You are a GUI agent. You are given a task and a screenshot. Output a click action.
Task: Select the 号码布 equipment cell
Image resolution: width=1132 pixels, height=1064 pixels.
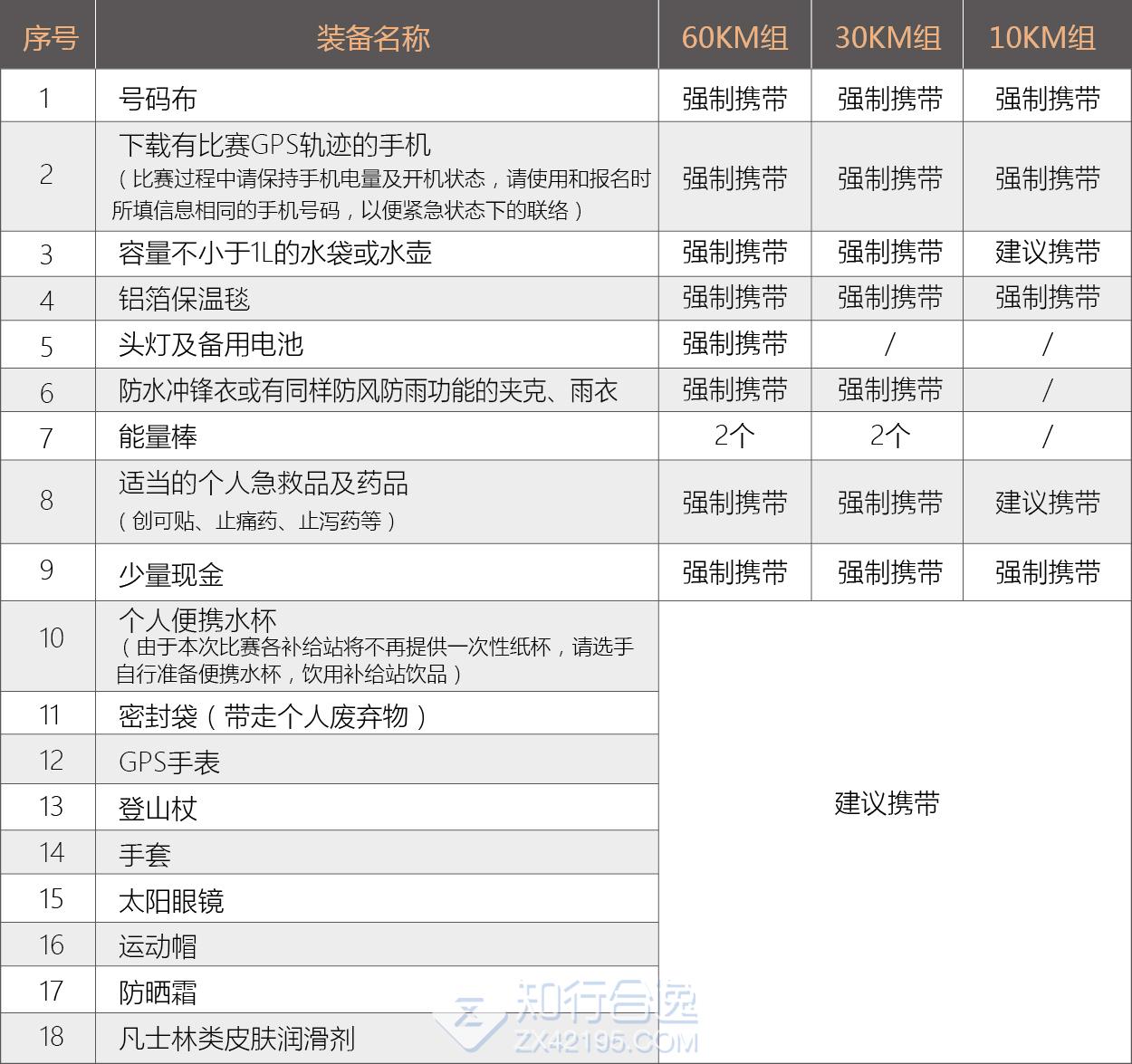[x=158, y=99]
